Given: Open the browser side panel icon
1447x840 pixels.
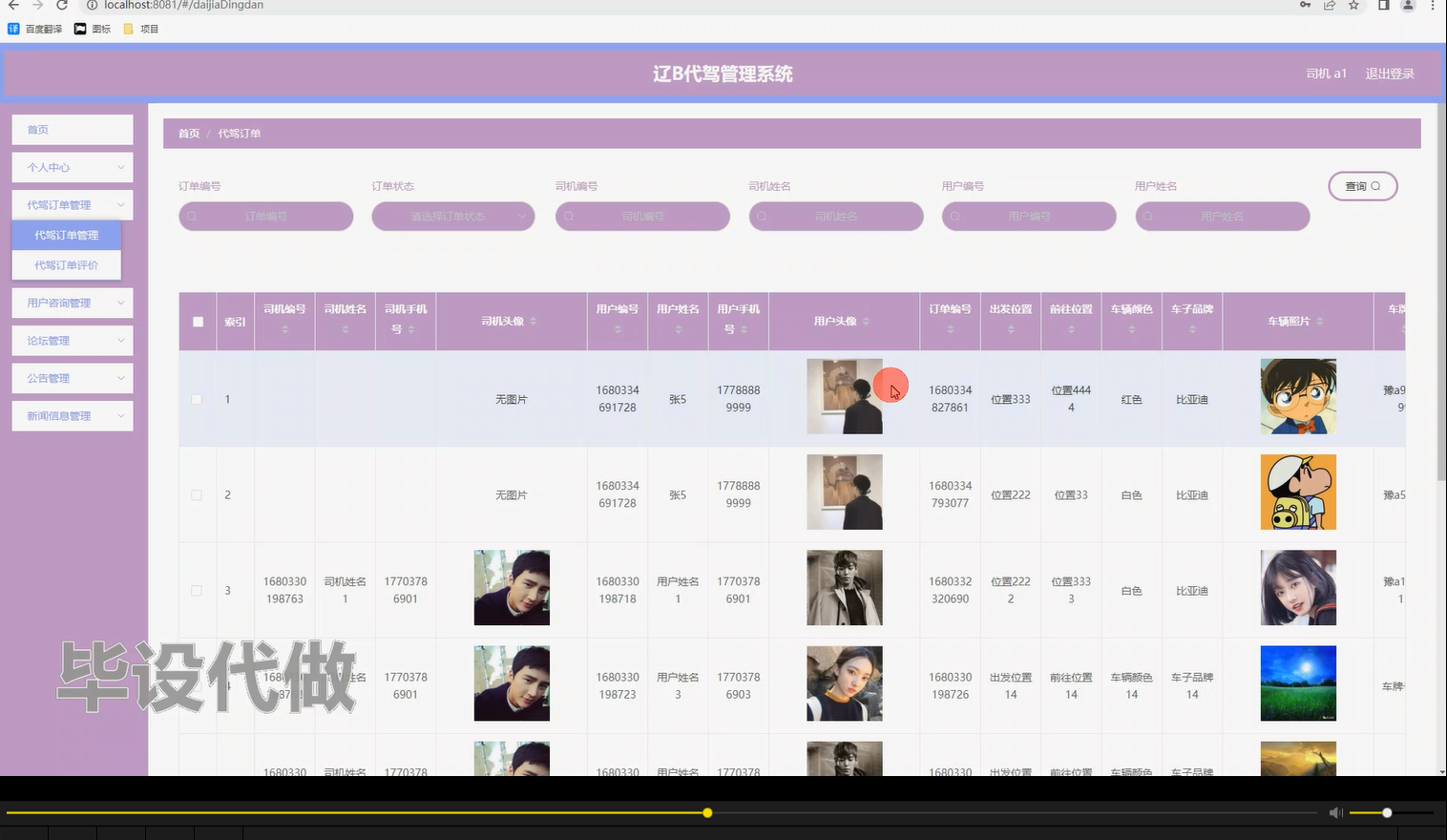Looking at the screenshot, I should pyautogui.click(x=1383, y=5).
